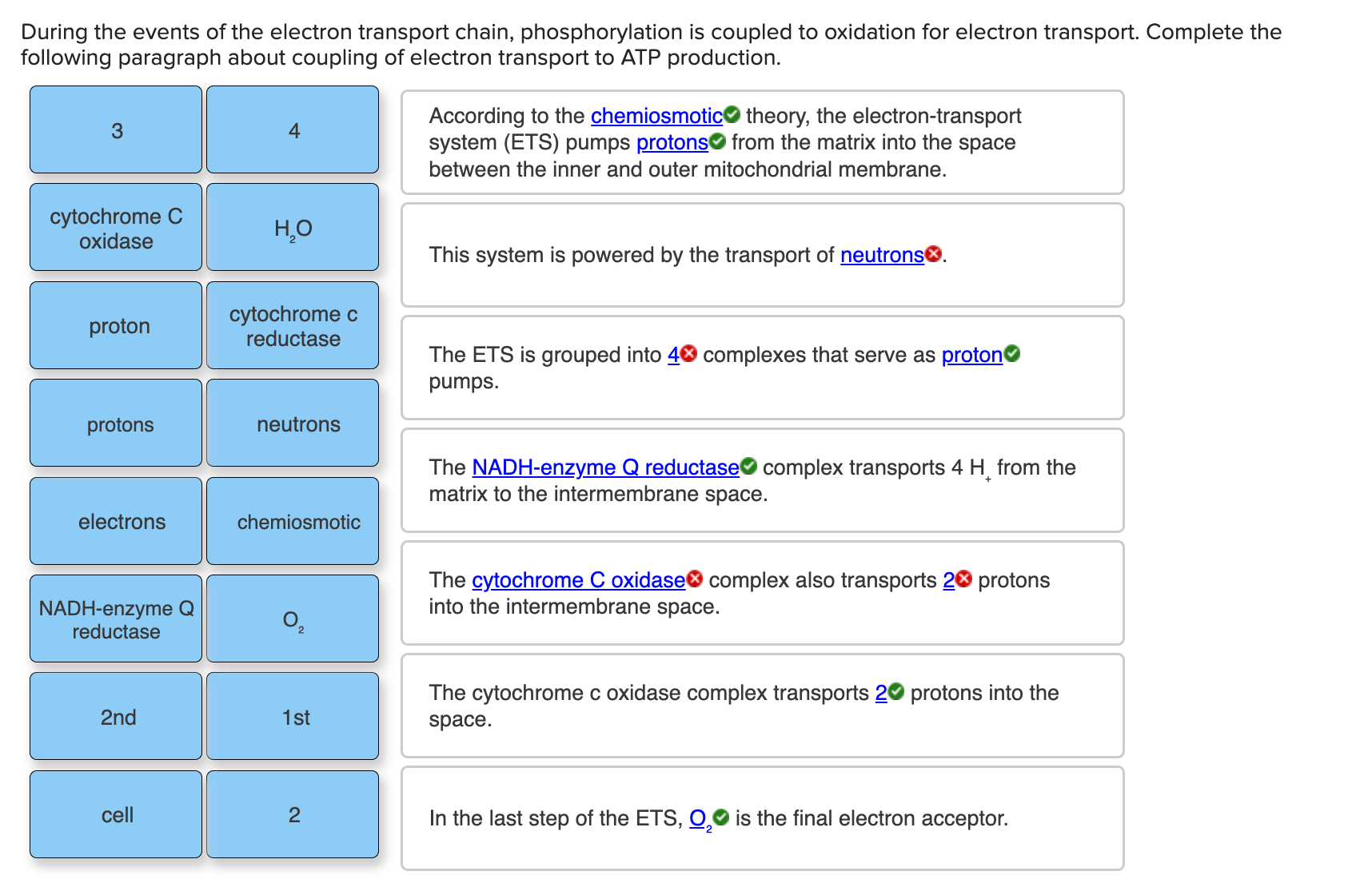The image size is (1372, 879).
Task: Select the cytochrome C oxidase tile
Action: [115, 228]
